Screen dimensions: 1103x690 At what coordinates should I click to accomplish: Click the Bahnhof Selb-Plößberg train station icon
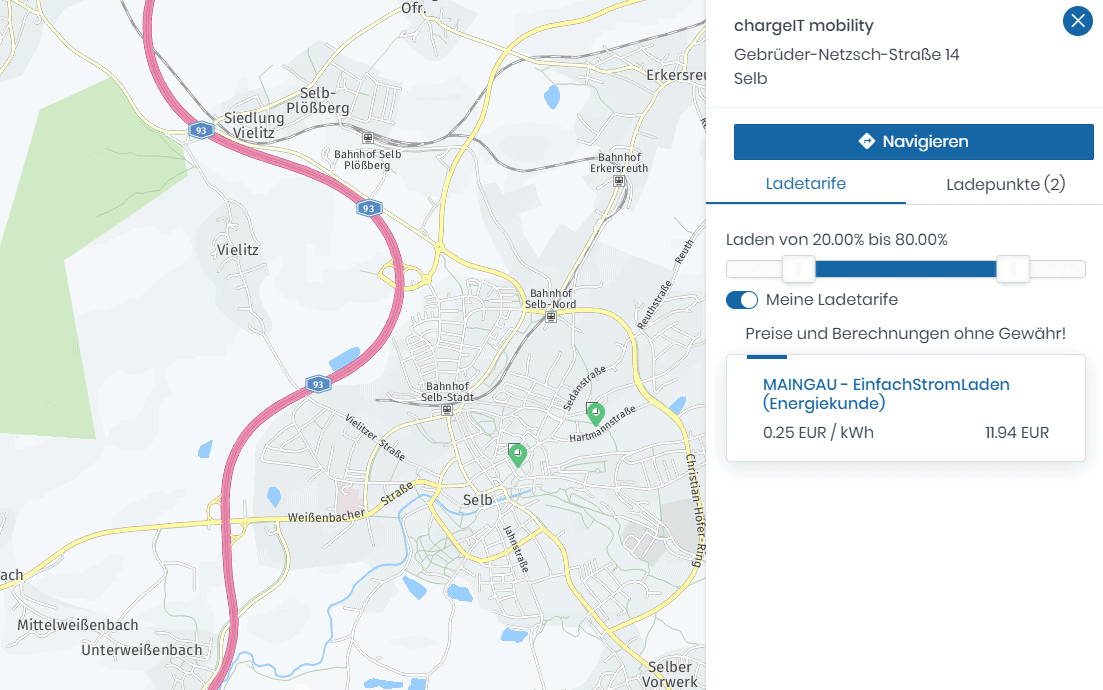point(368,138)
